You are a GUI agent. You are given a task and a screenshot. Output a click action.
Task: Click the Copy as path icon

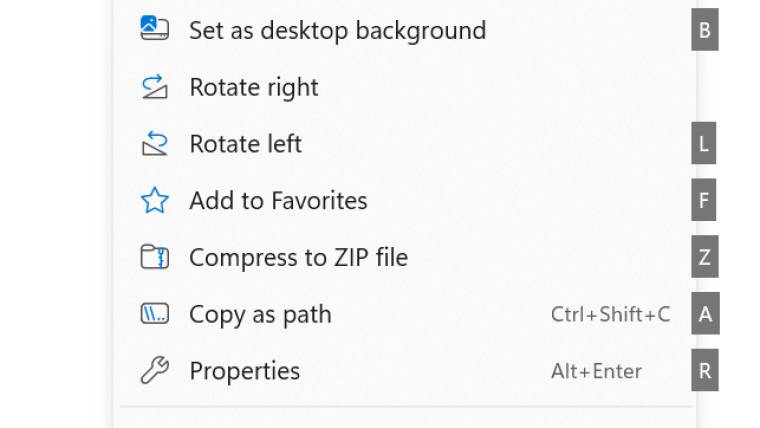click(x=155, y=314)
